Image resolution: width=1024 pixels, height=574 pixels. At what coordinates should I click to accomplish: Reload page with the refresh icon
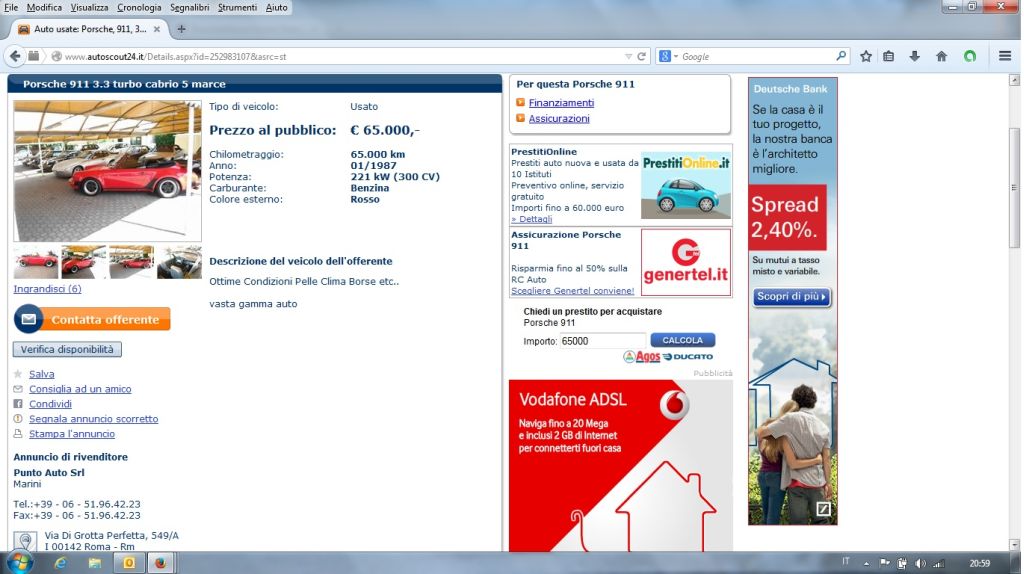tap(641, 57)
